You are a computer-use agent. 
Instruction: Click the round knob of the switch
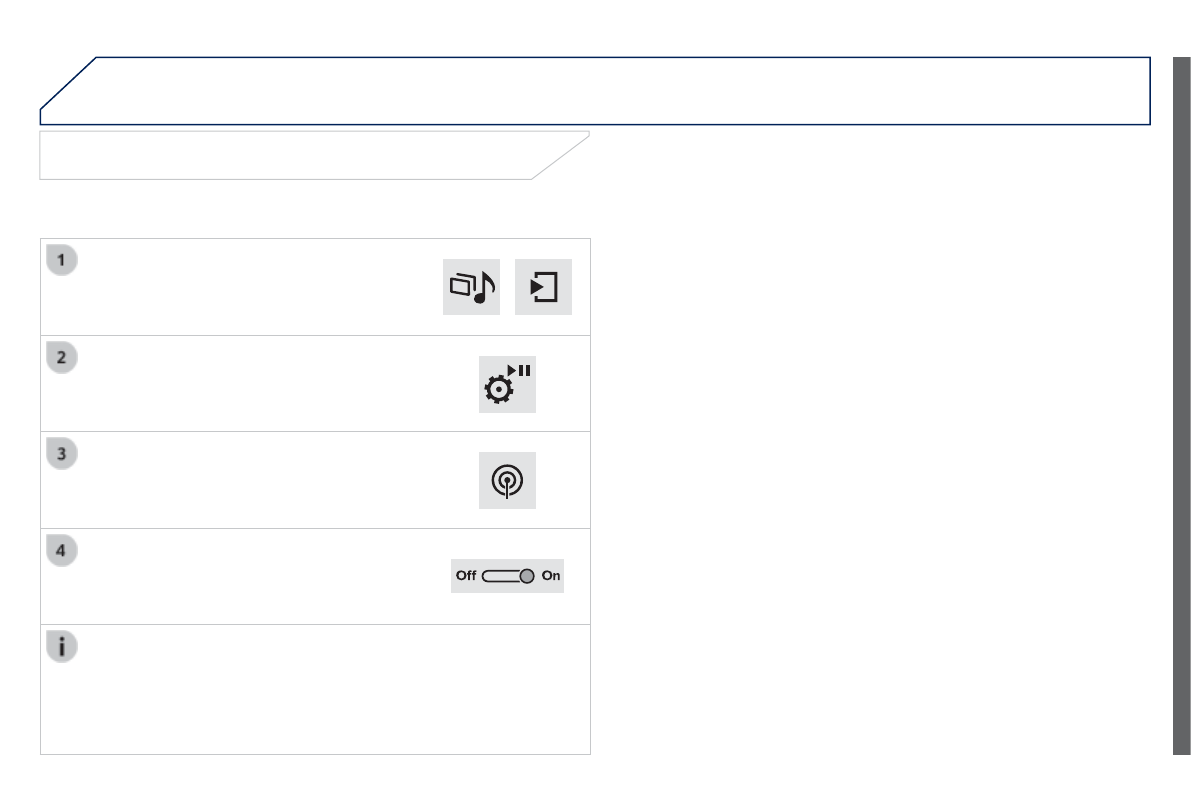coord(527,576)
